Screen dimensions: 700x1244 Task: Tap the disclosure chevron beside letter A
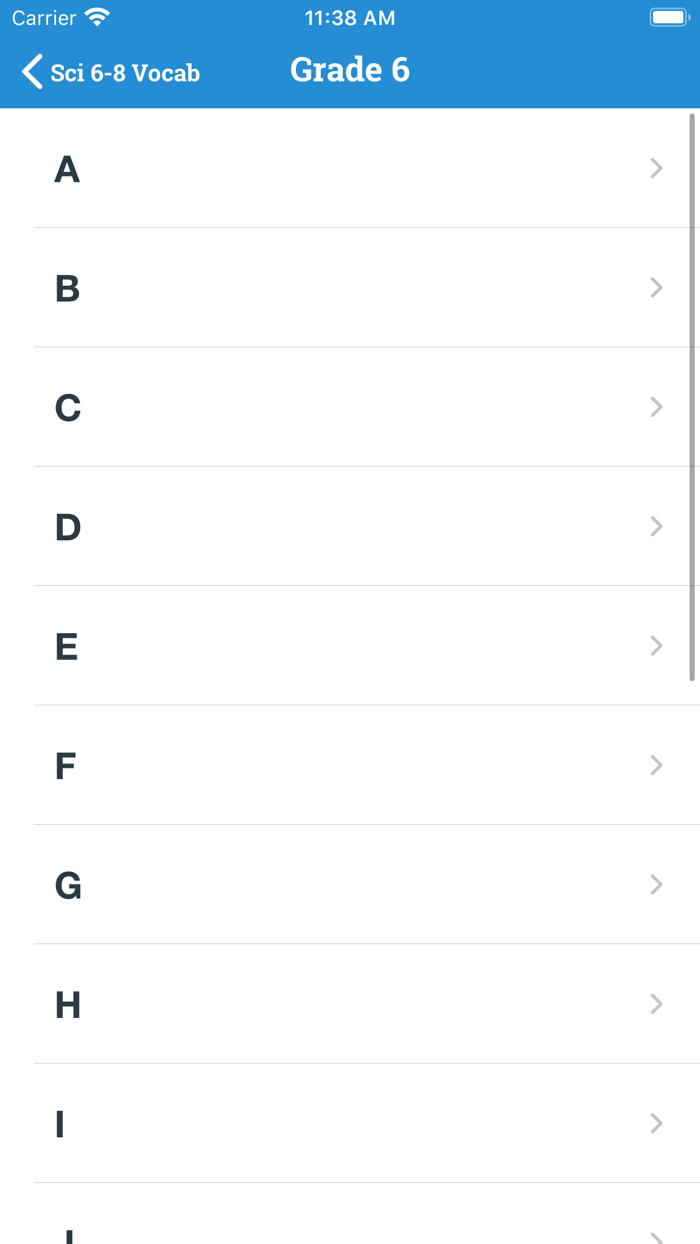tap(656, 168)
